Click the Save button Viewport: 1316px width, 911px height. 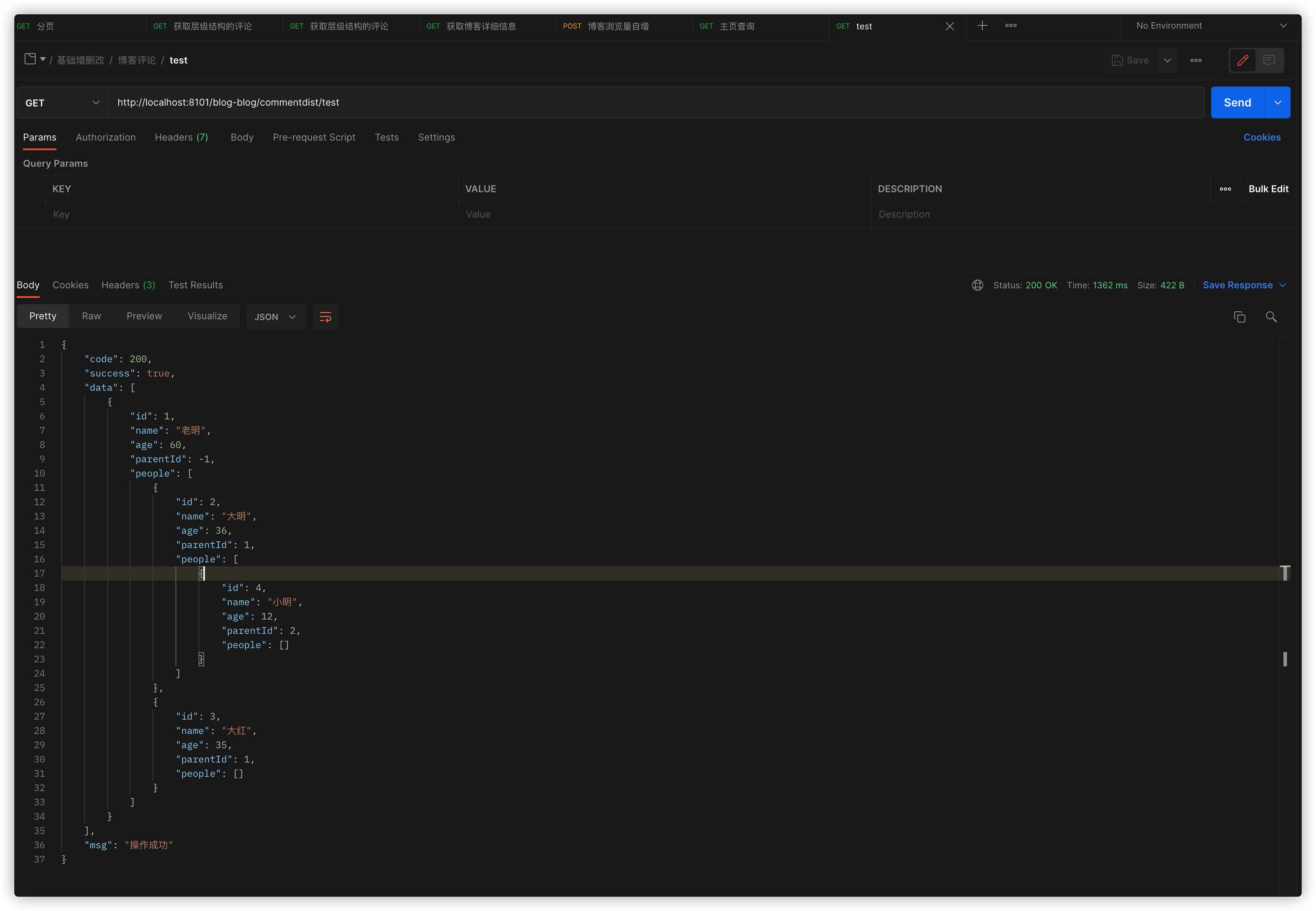coord(1130,60)
